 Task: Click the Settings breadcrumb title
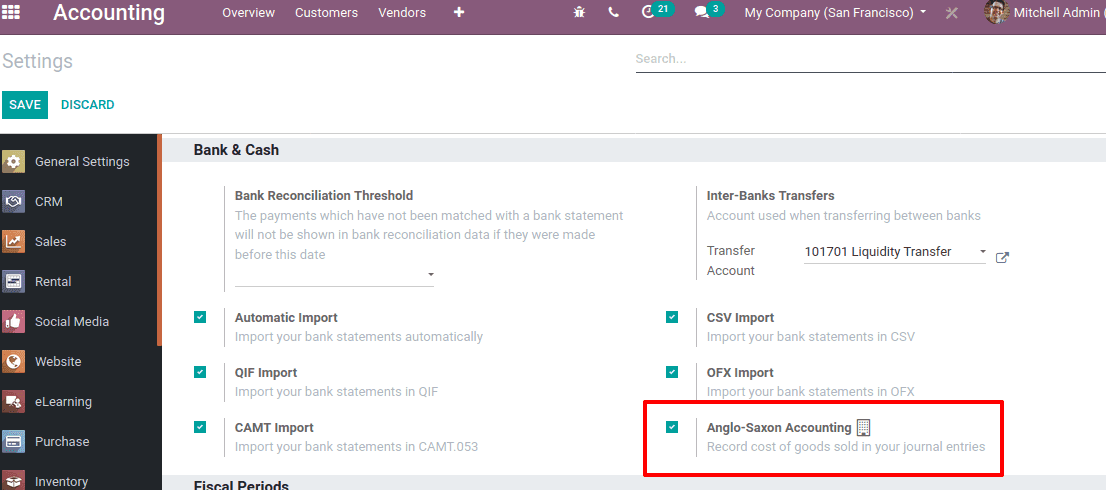(37, 61)
